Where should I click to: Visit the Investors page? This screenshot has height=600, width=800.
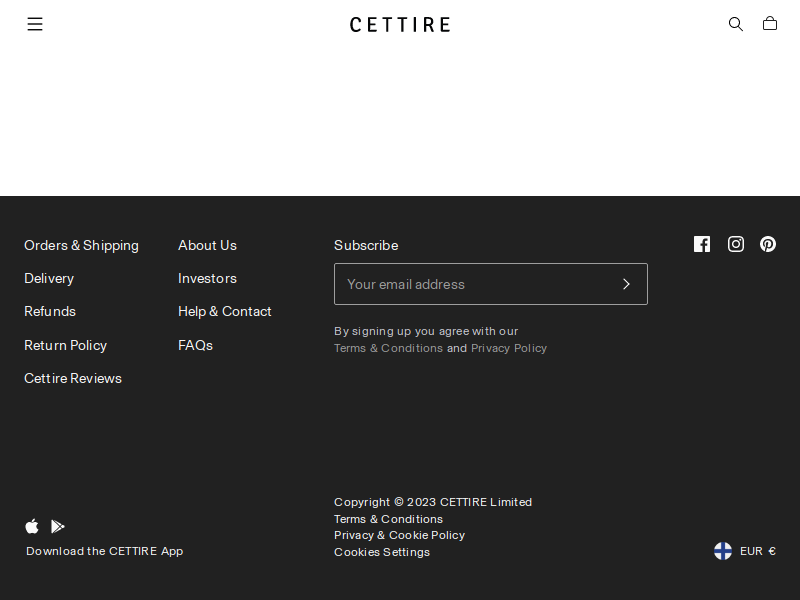[207, 278]
